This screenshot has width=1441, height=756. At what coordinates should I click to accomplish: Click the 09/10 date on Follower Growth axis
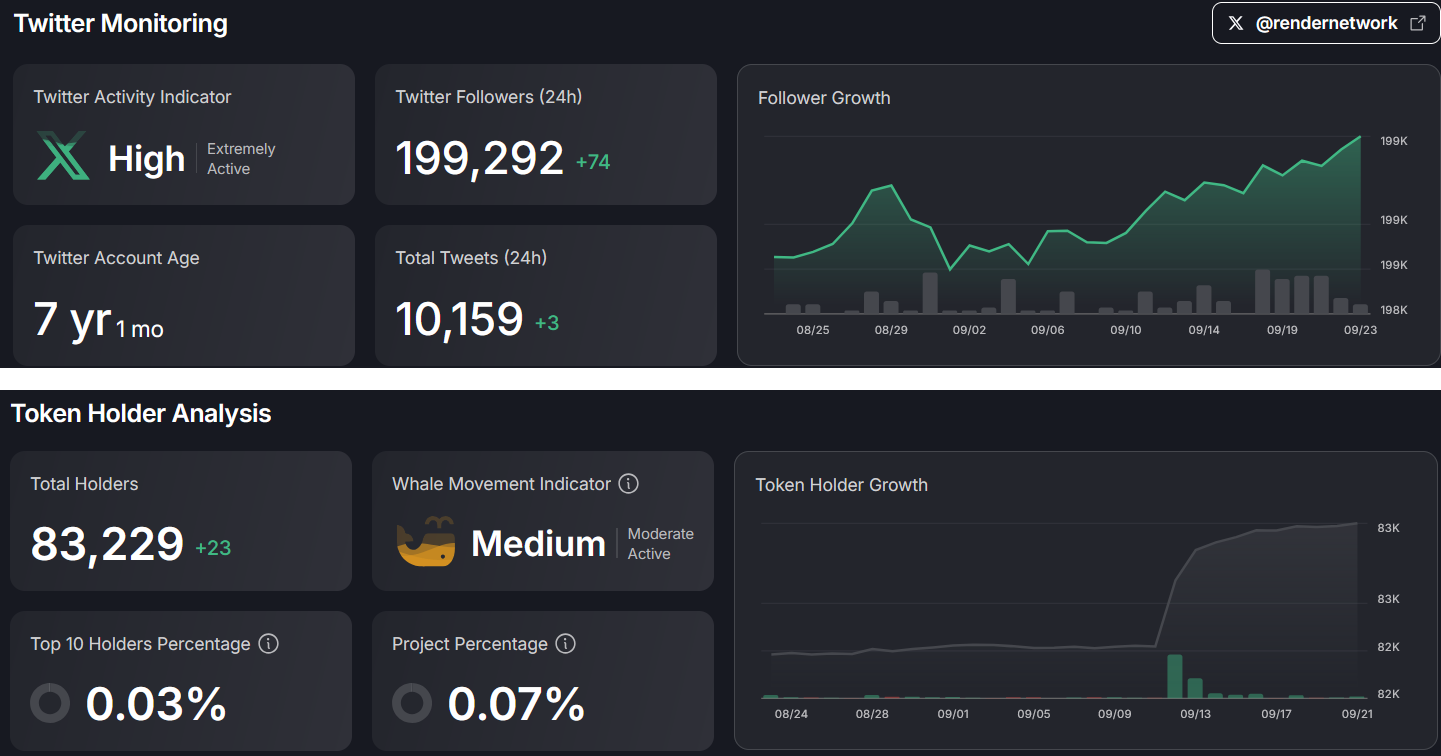pos(1125,330)
